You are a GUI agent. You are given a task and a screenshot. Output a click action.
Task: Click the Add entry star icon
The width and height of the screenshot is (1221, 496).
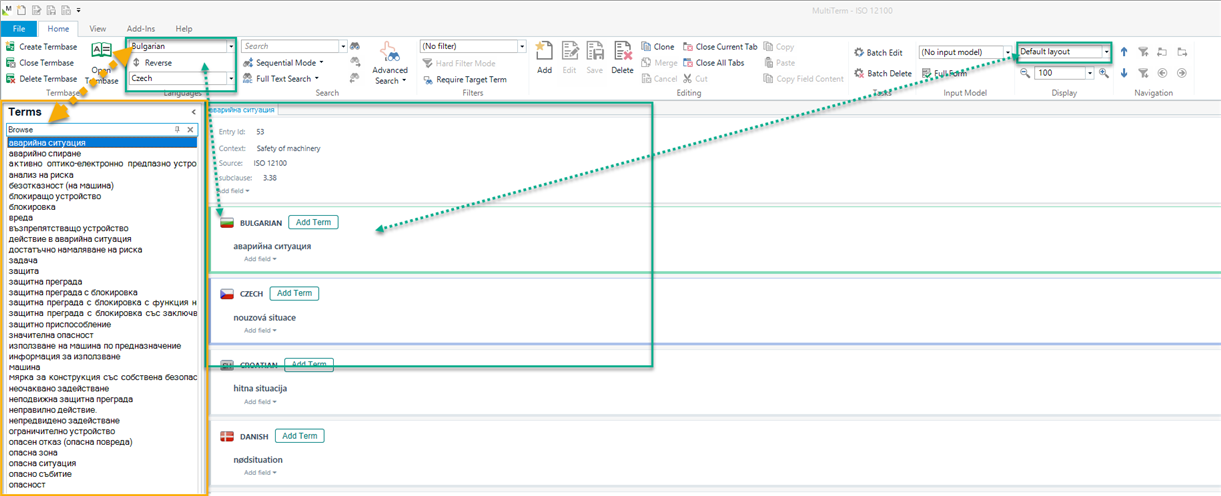coord(544,52)
